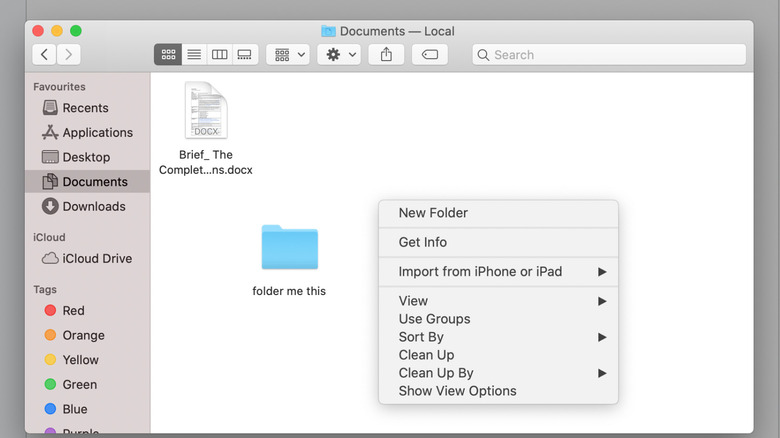
Task: Choose New Folder from context menu
Action: [x=433, y=213]
